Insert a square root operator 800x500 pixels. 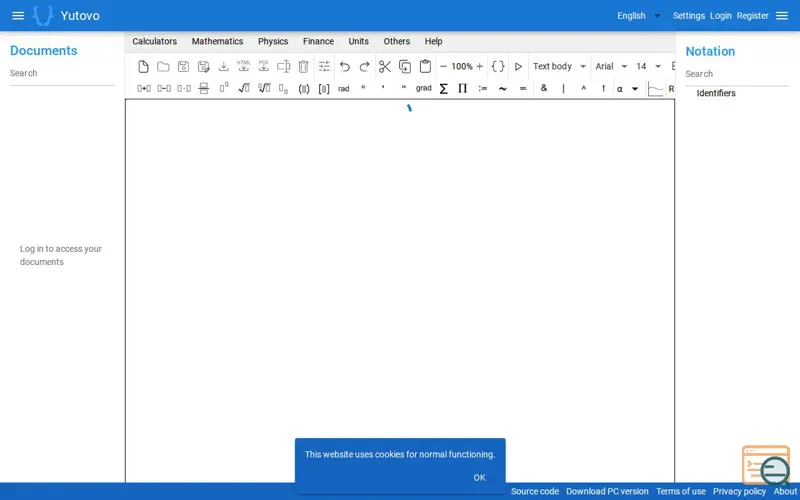coord(244,88)
